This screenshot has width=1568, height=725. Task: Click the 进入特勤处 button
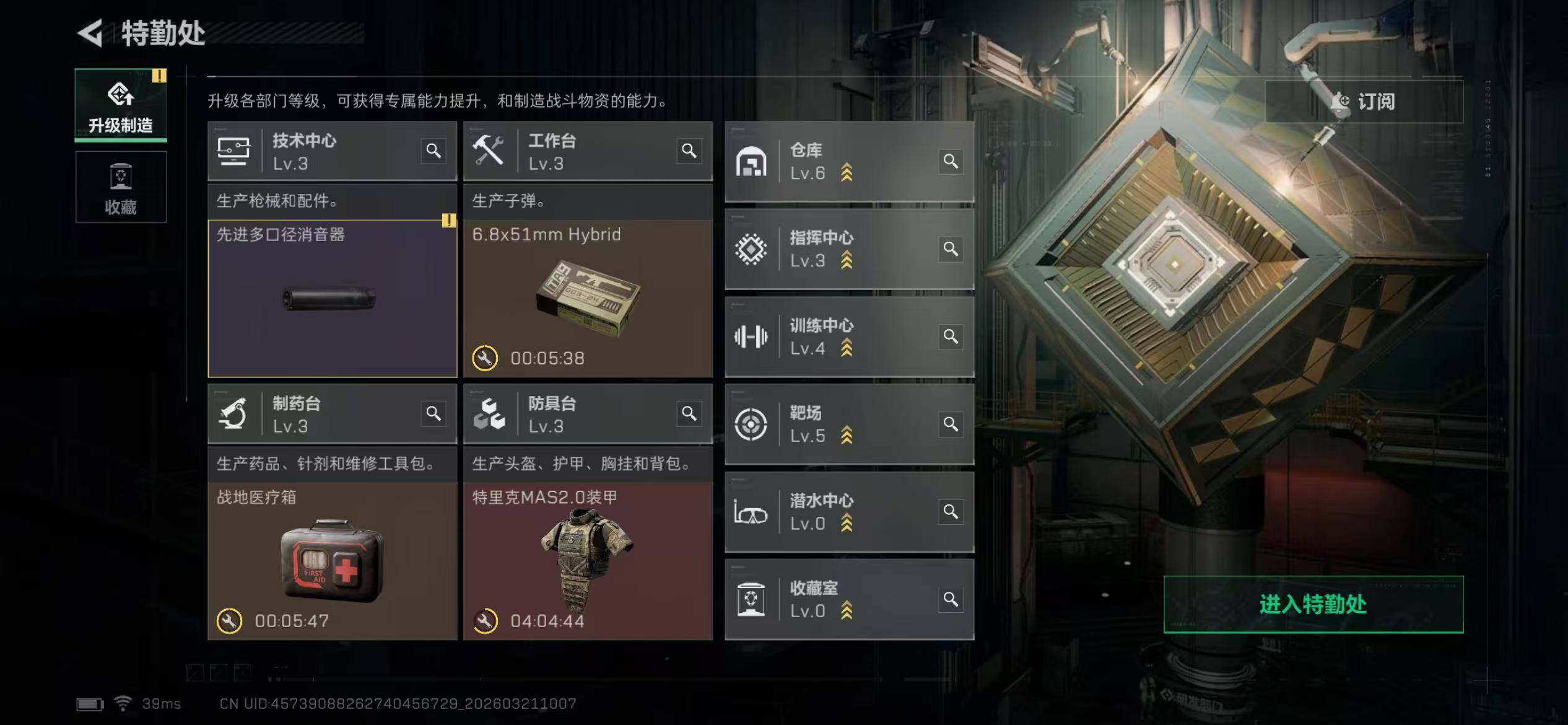click(1313, 604)
